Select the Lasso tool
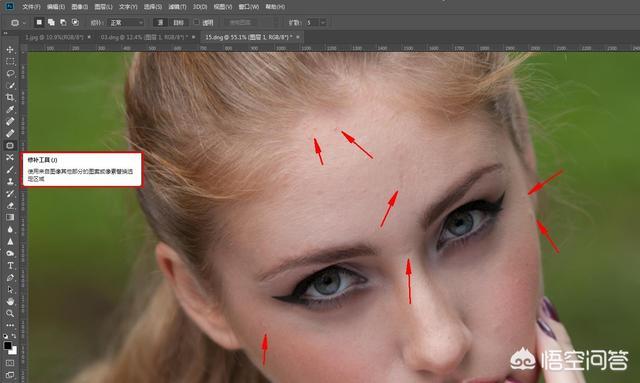 [10, 73]
